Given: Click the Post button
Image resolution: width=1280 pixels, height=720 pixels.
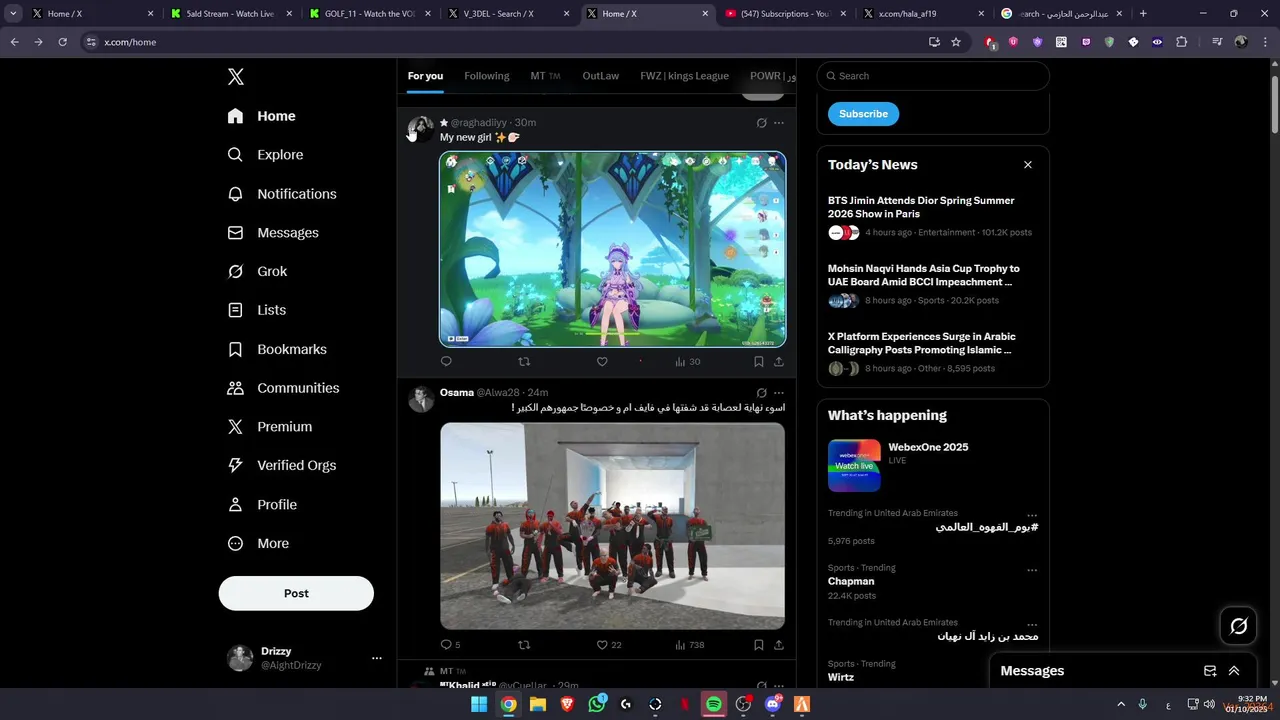Looking at the screenshot, I should point(296,593).
